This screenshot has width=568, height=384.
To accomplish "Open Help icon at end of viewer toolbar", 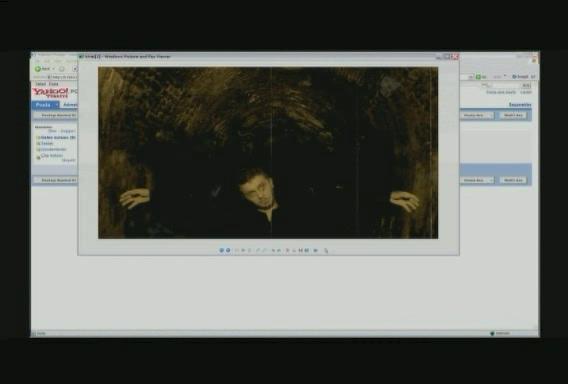I will pyautogui.click(x=326, y=250).
